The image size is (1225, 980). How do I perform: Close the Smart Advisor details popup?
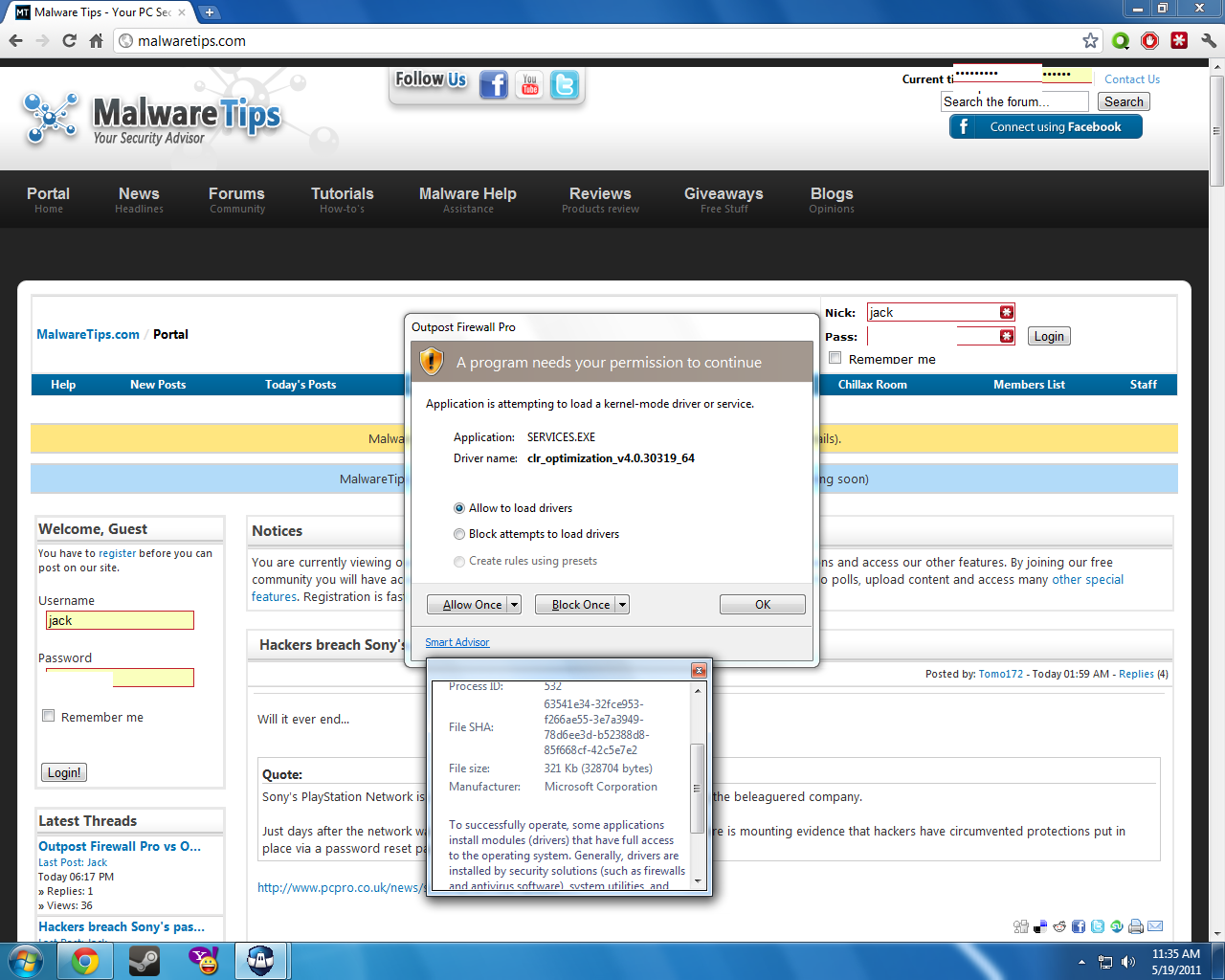[699, 670]
